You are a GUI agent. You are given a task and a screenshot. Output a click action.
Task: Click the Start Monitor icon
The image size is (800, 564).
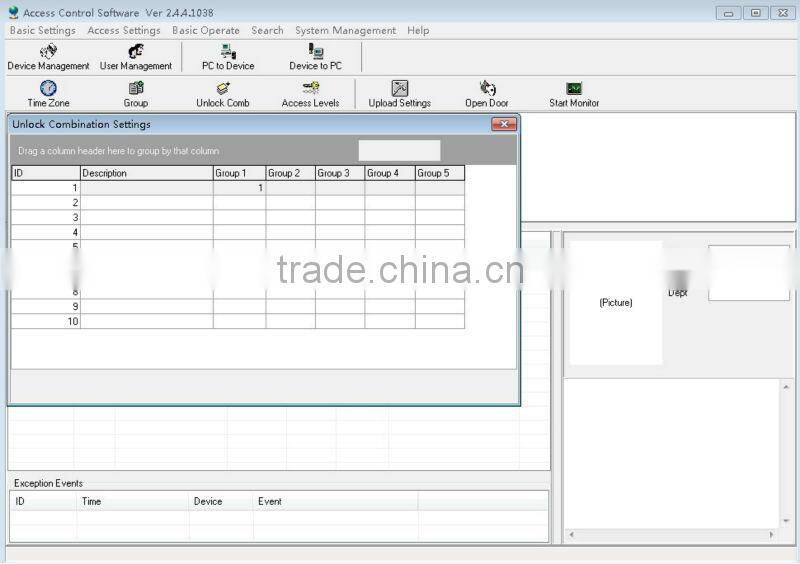point(574,94)
